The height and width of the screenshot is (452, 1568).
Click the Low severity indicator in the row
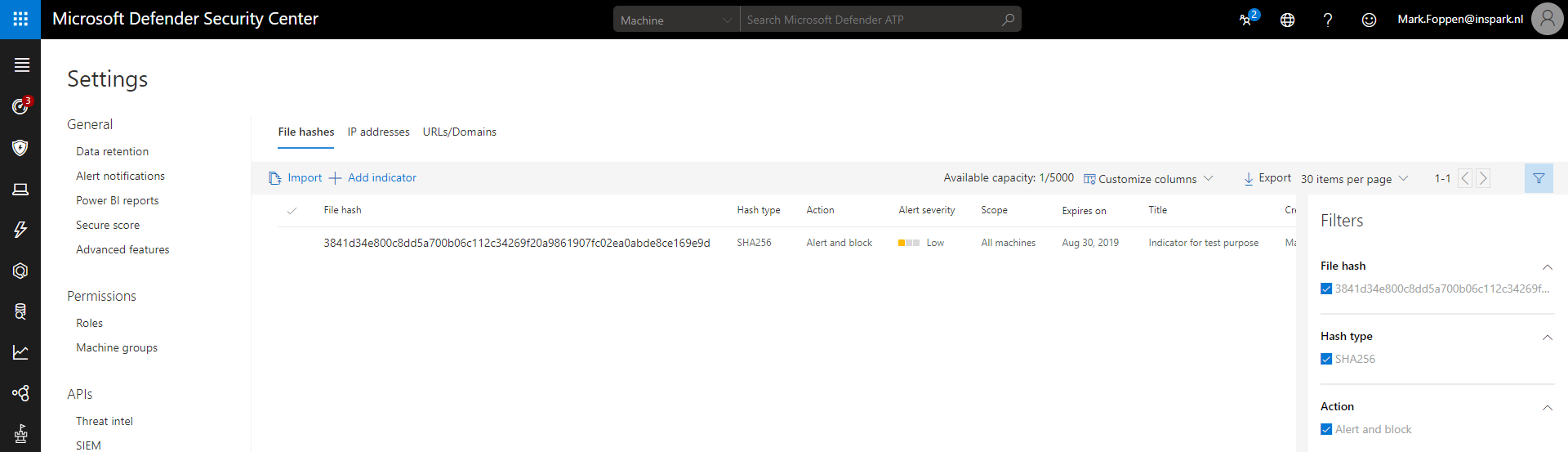coord(921,243)
